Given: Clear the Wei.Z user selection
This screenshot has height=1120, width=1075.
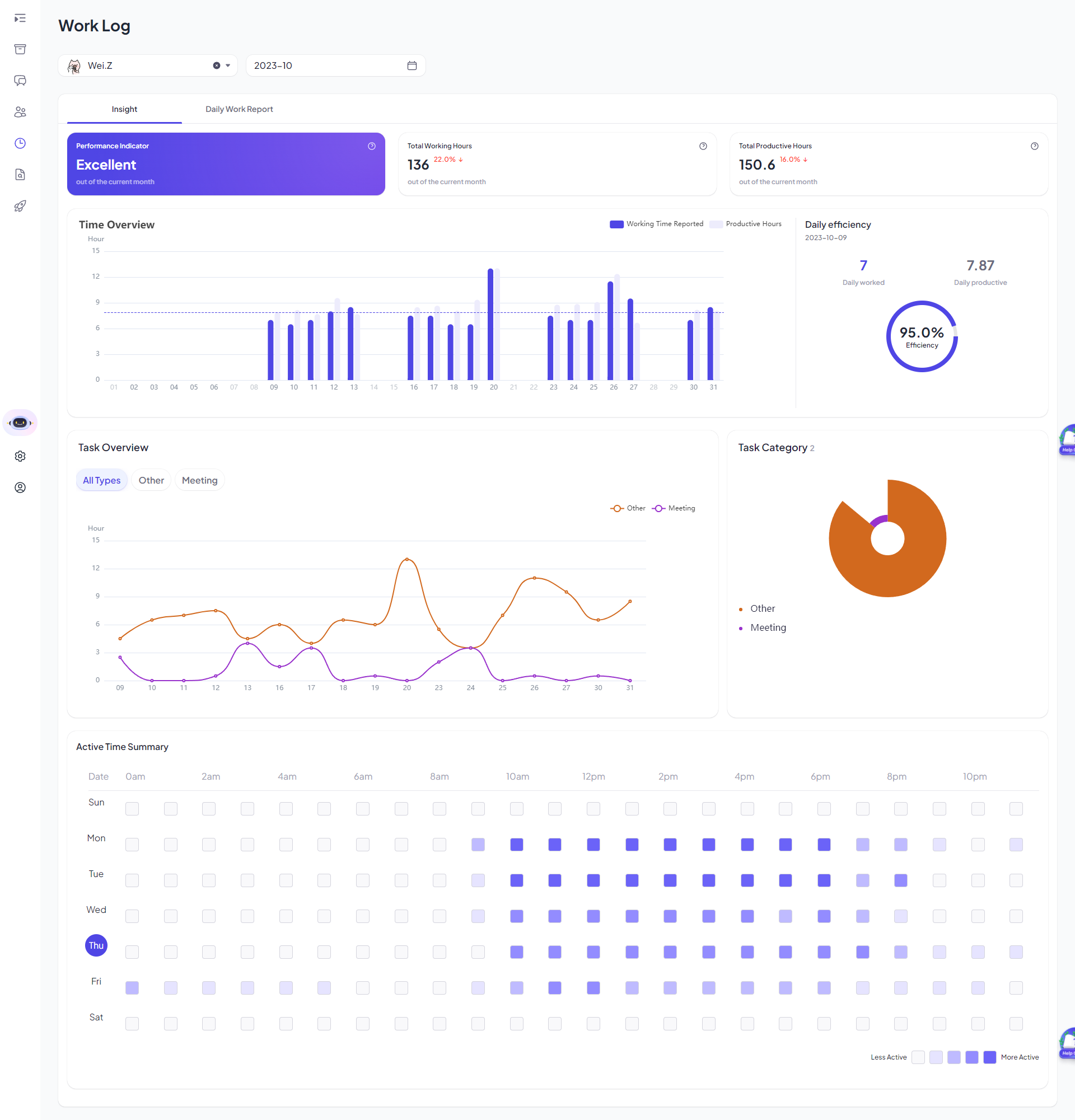Looking at the screenshot, I should (217, 65).
